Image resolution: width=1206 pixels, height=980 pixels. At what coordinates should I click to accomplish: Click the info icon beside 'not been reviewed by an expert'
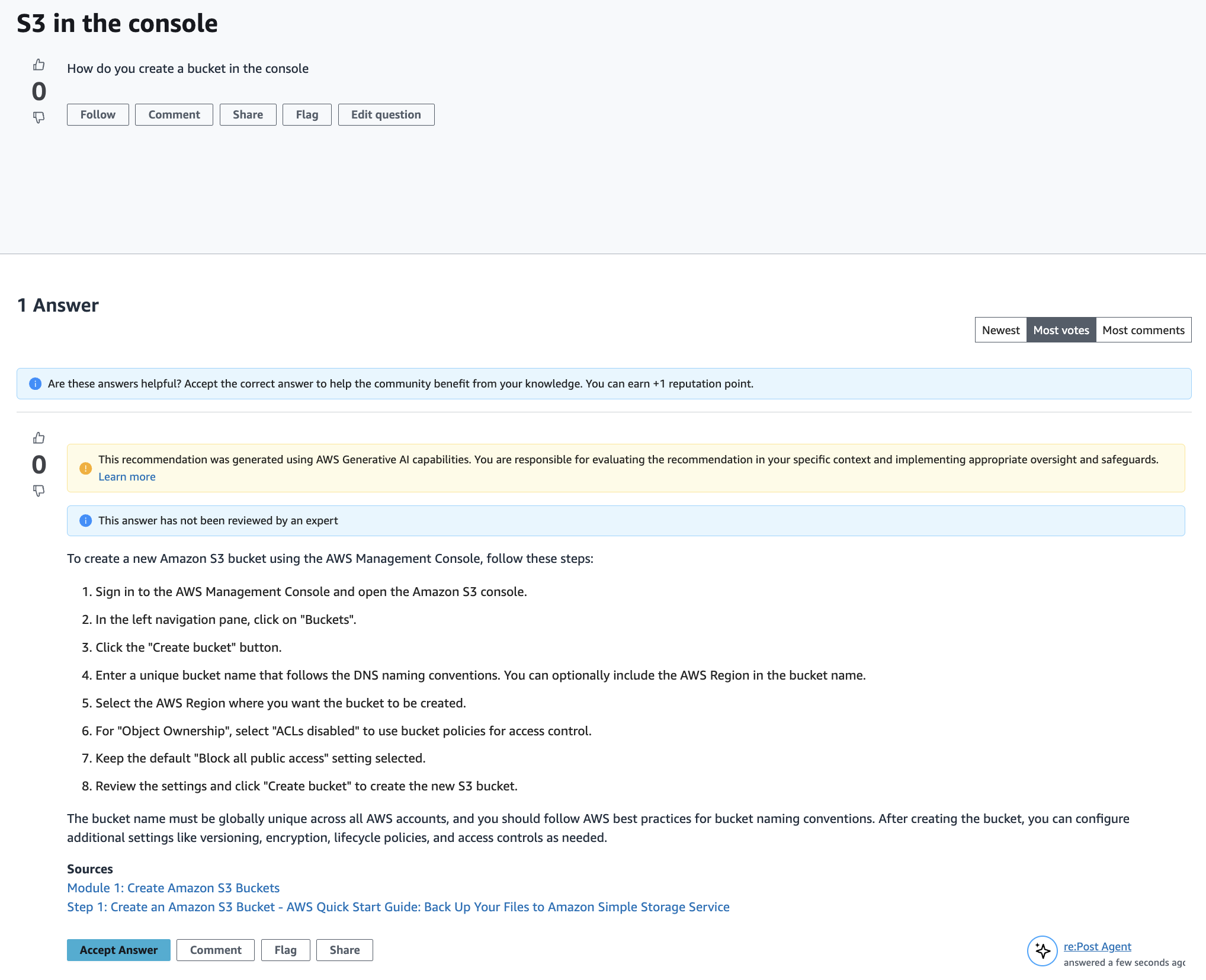85,521
